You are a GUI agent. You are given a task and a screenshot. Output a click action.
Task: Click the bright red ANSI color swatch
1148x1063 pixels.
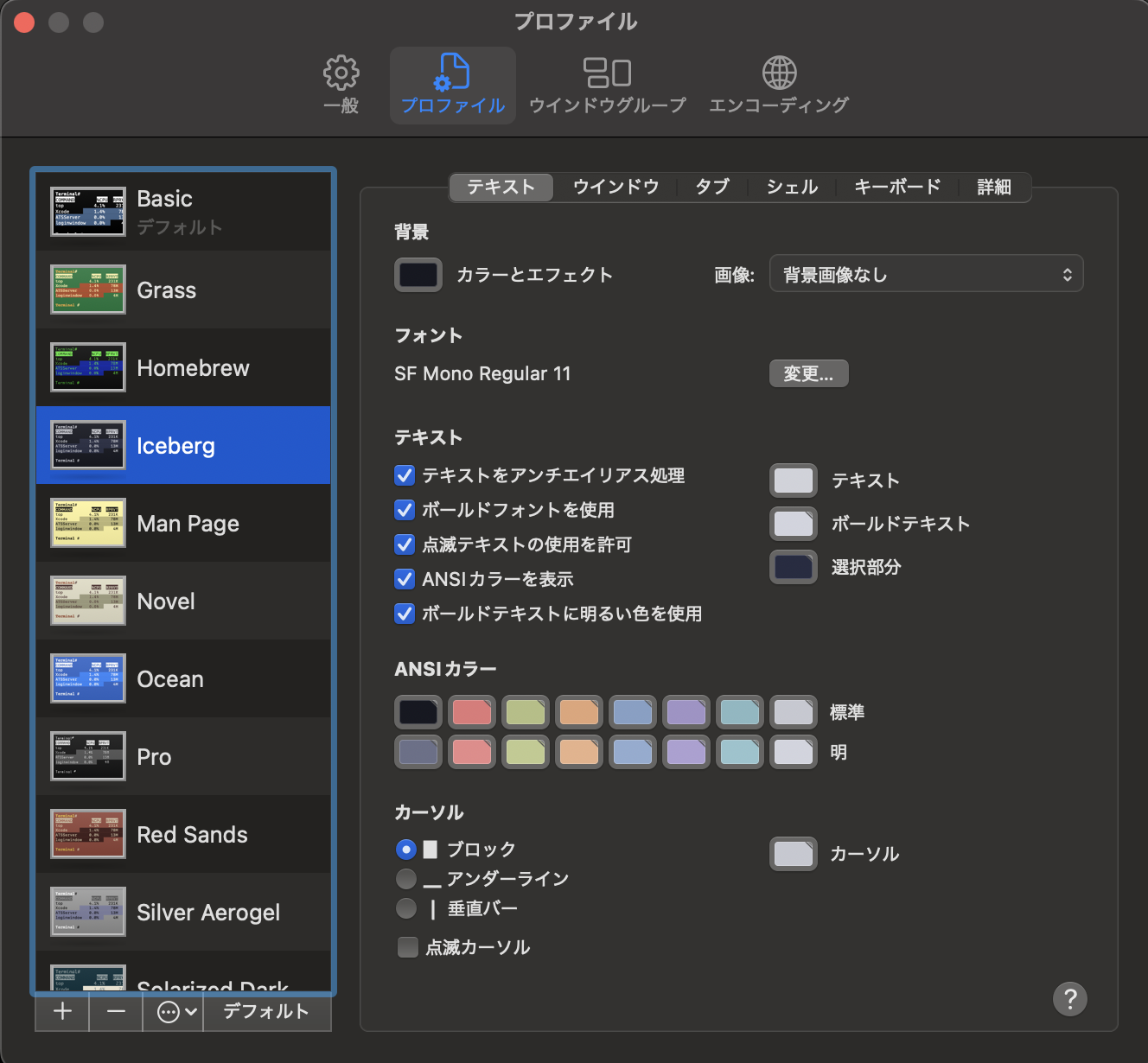point(472,752)
